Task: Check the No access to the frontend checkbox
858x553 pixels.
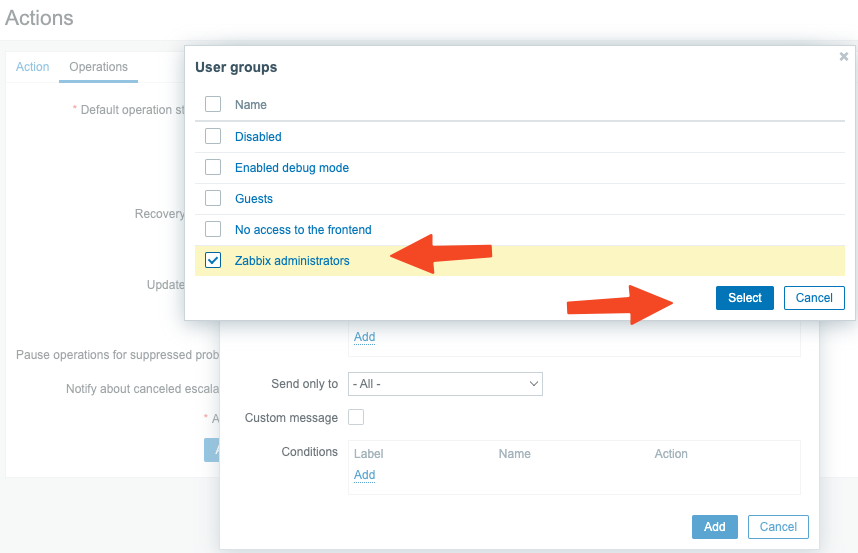Action: click(x=213, y=229)
